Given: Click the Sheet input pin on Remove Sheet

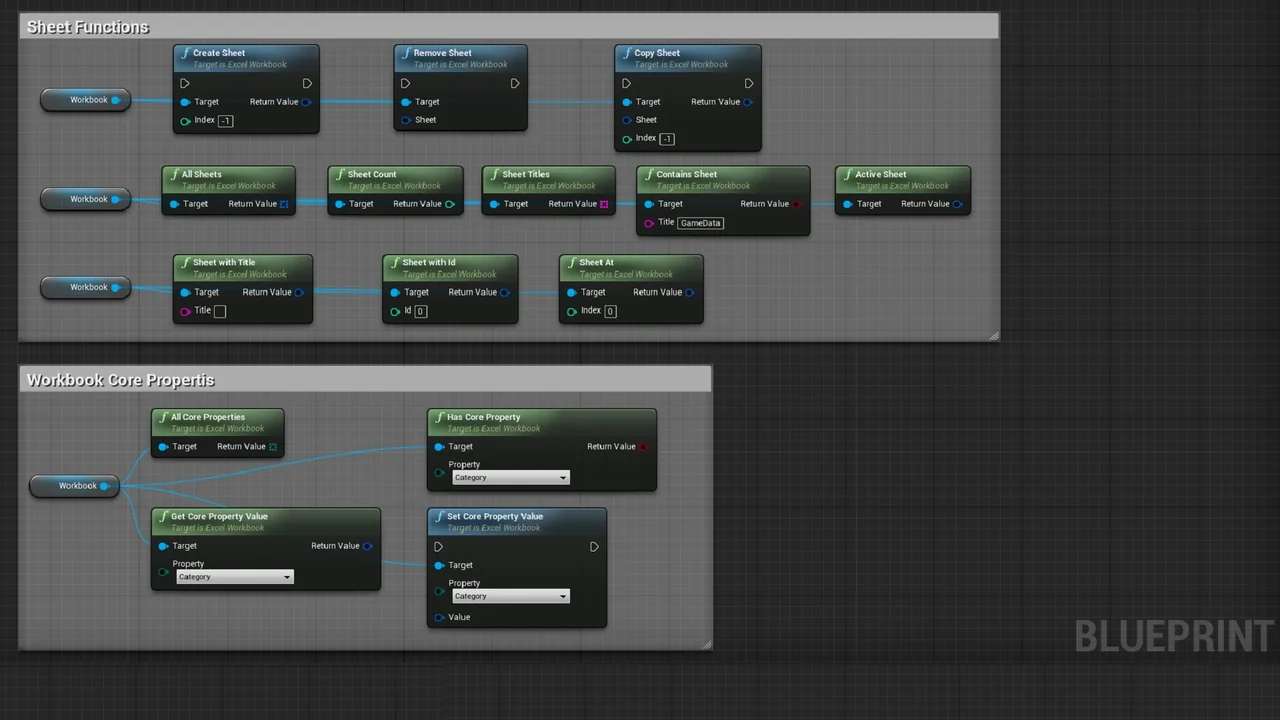Looking at the screenshot, I should pyautogui.click(x=406, y=120).
